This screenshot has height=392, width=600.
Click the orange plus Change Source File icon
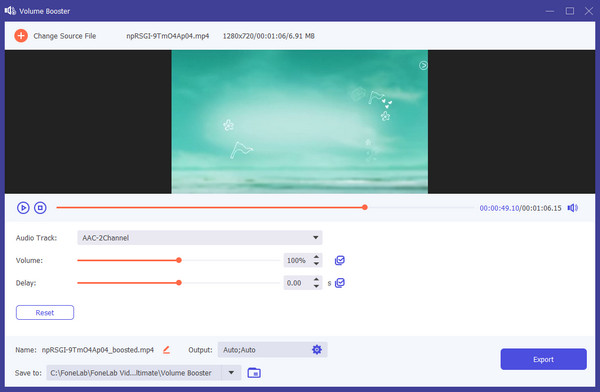click(21, 36)
